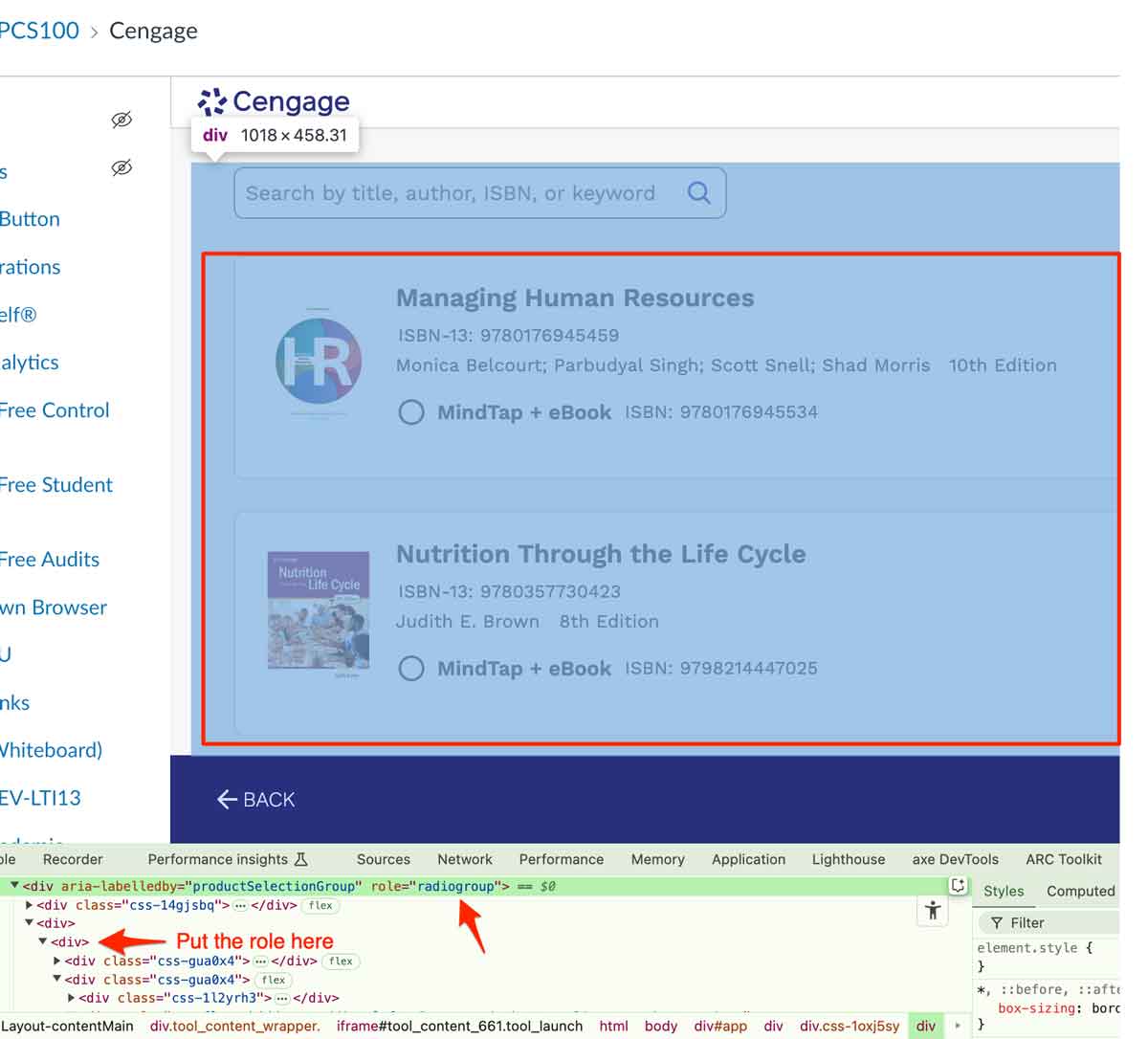Click the Cengage breadcrumb text
Image resolution: width=1148 pixels, height=1039 pixels.
153,31
